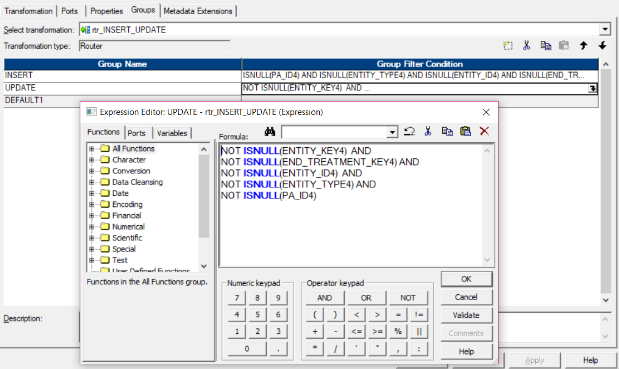Image resolution: width=619 pixels, height=369 pixels.
Task: Open the expression editor arrow in UPDATE row
Action: click(x=592, y=88)
